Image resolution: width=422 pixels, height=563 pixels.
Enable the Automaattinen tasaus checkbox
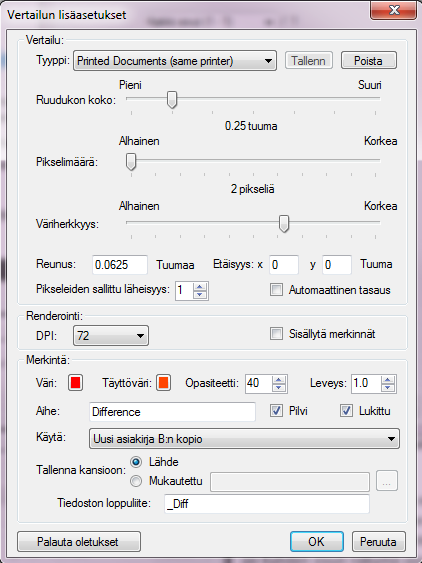point(276,289)
